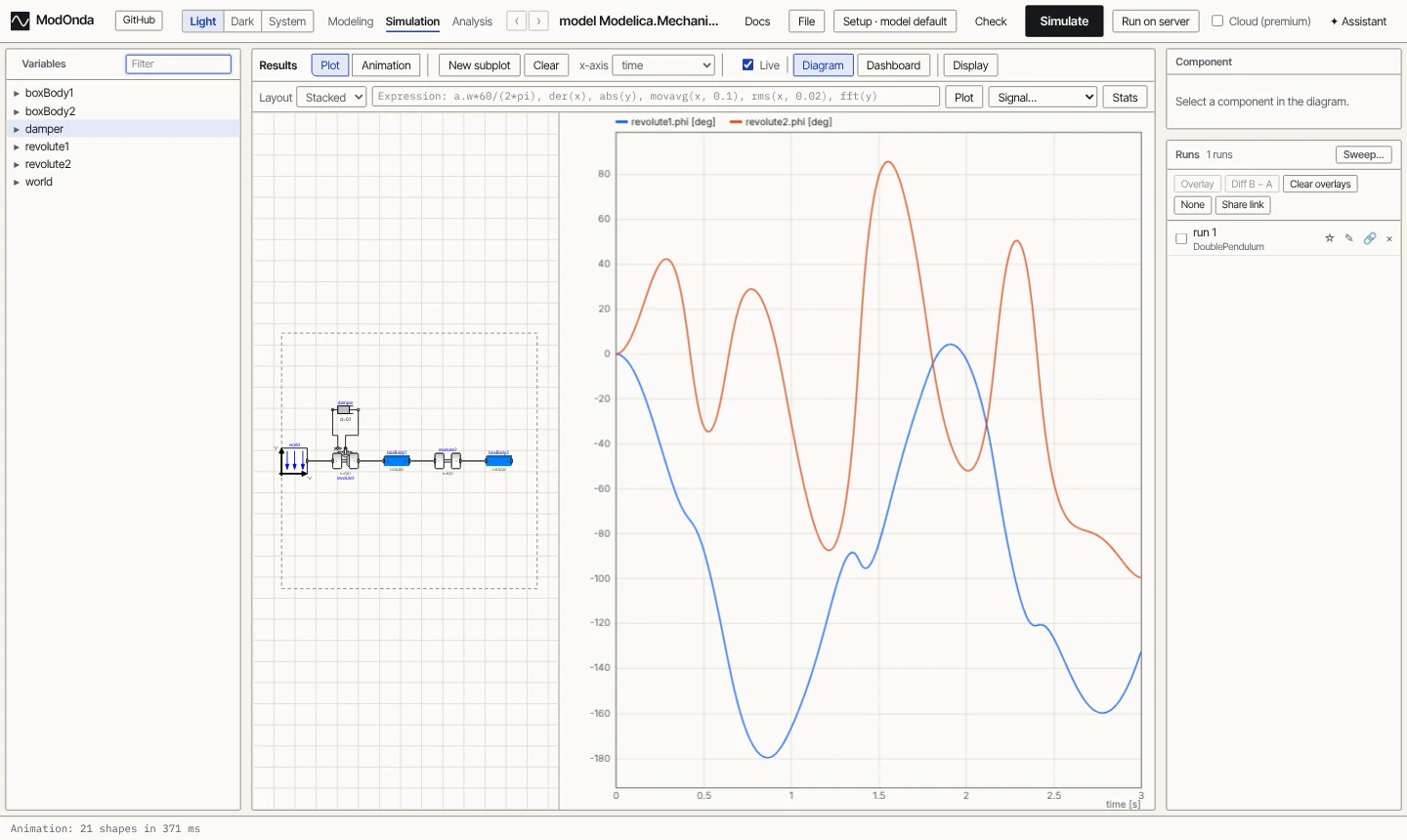This screenshot has height=840, width=1407.
Task: Open the Signal... dropdown
Action: [1043, 97]
